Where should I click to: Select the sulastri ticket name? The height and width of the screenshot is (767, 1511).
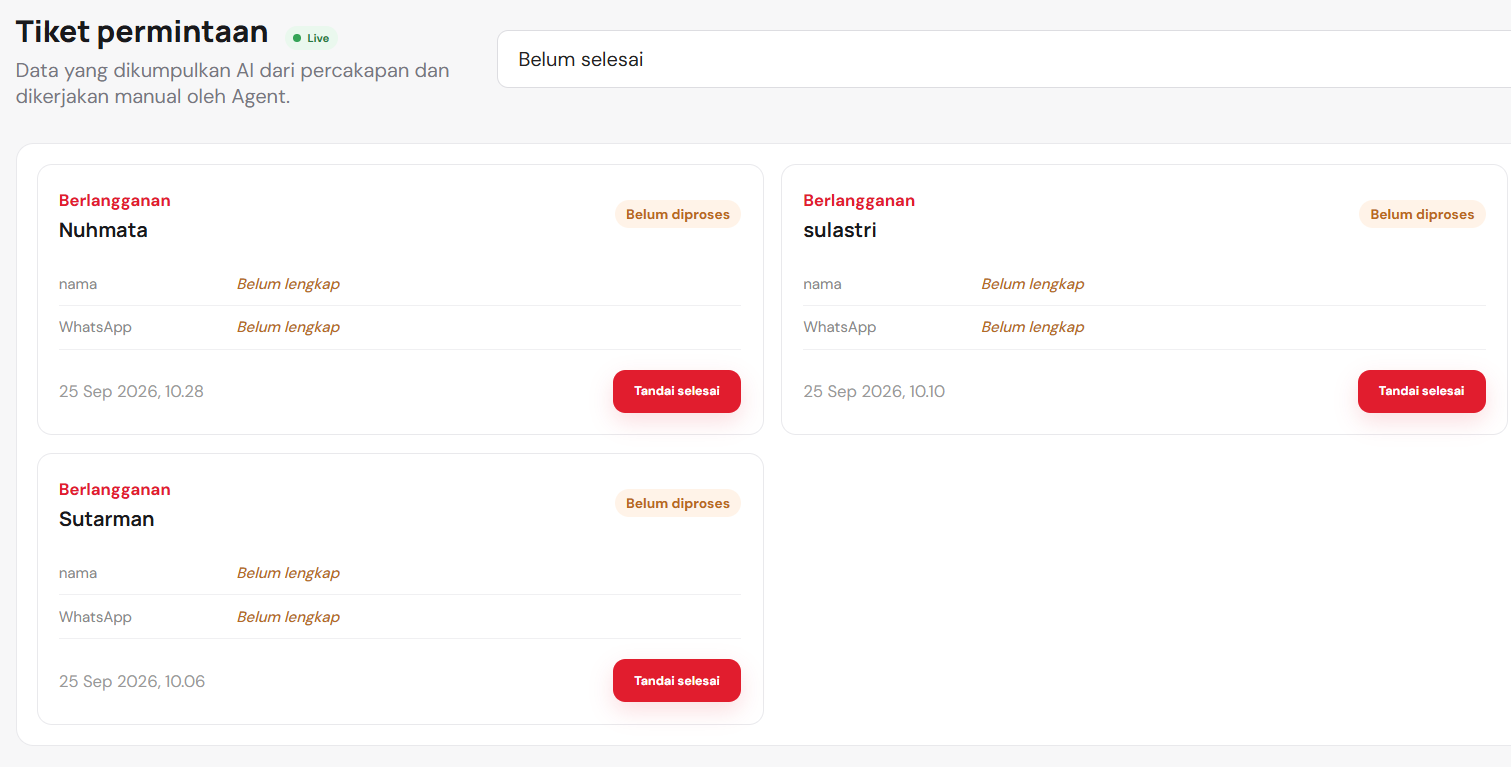coord(840,230)
